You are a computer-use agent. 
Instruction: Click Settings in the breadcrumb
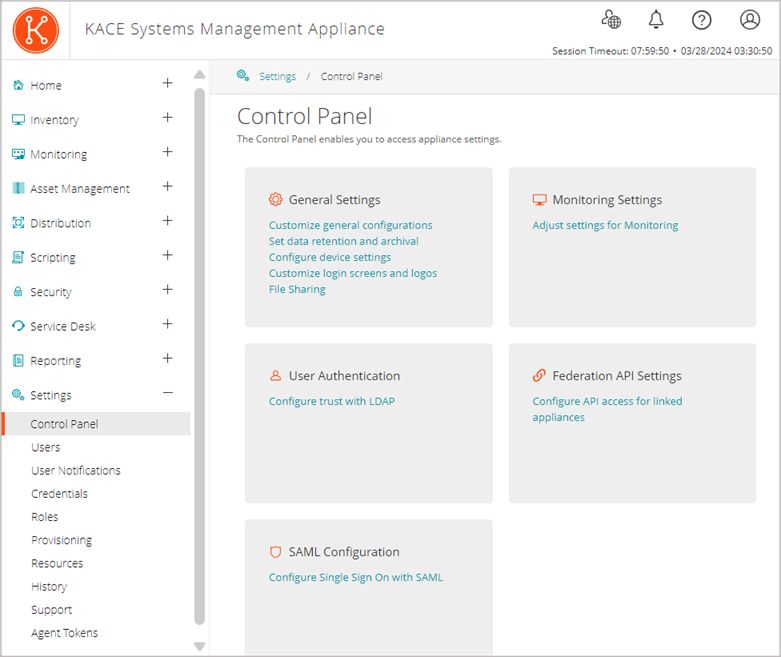[x=277, y=76]
